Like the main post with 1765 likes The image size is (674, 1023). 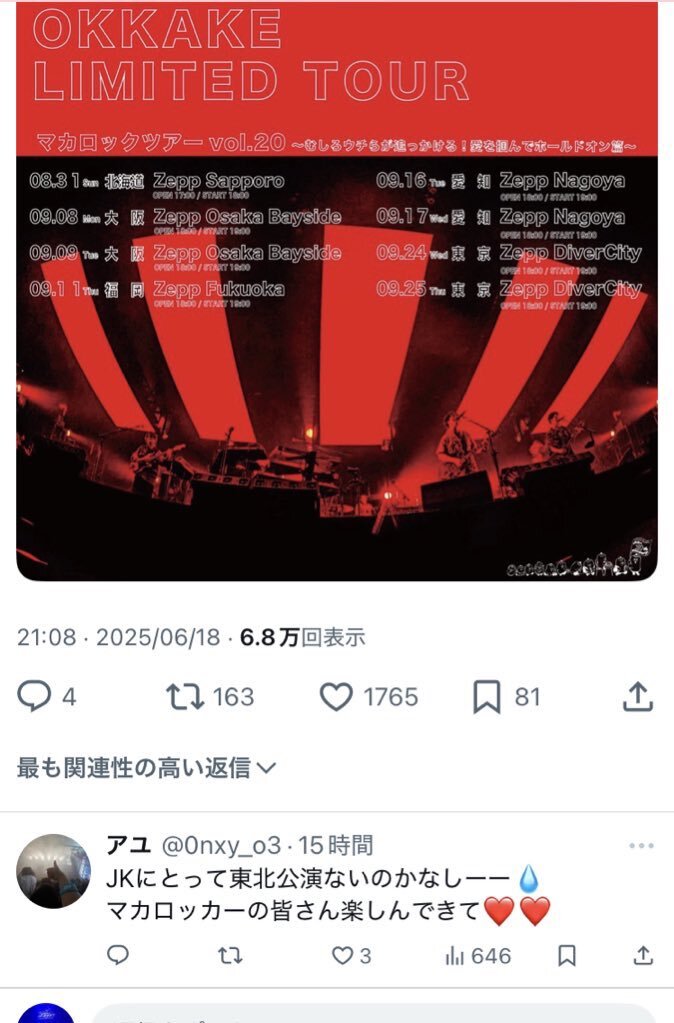pos(336,697)
